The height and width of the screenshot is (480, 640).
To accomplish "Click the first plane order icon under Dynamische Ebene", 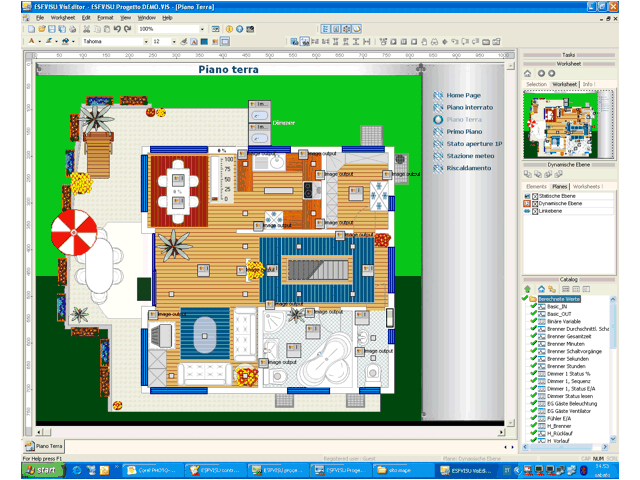I will (528, 175).
